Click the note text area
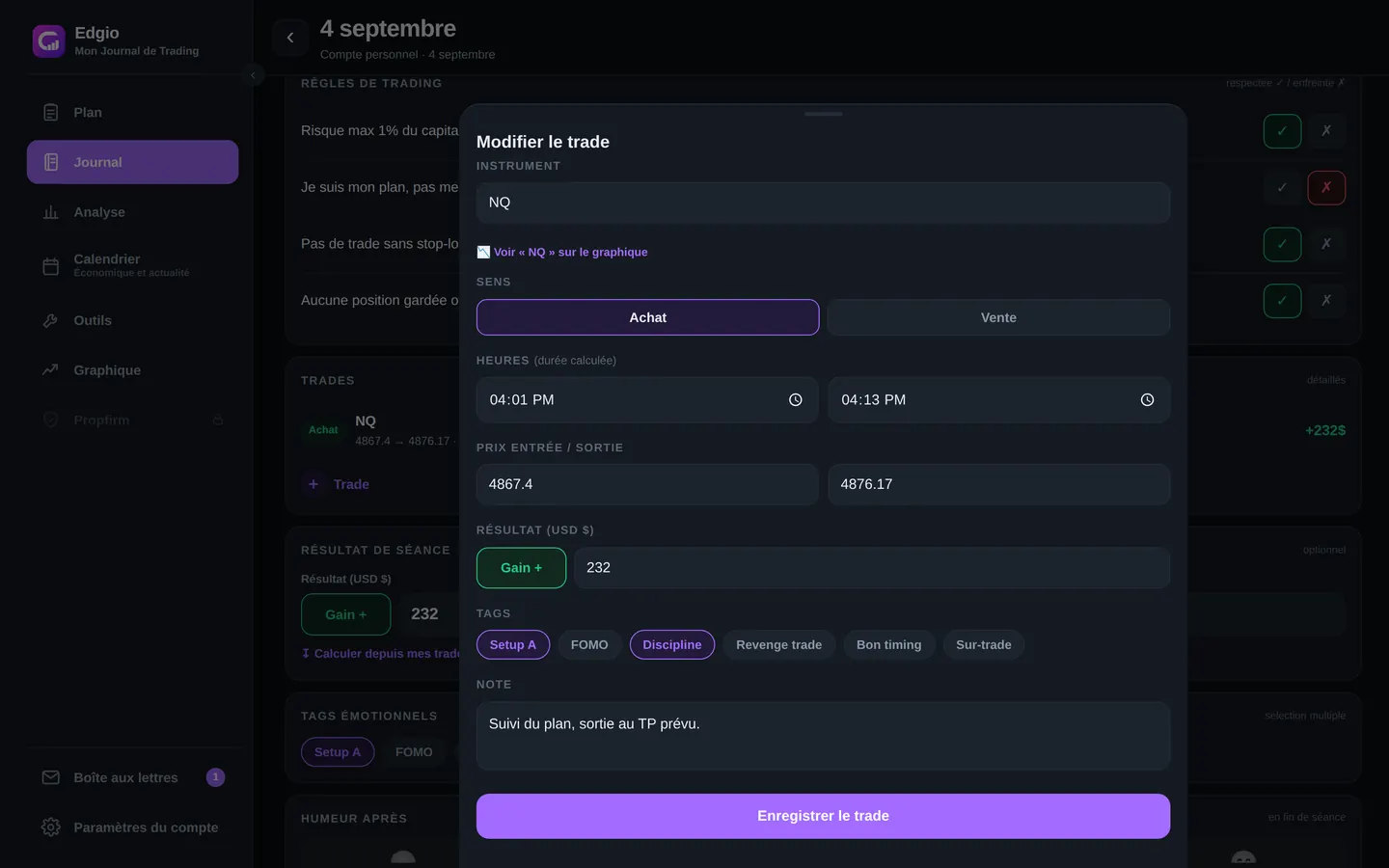The image size is (1389, 868). click(x=823, y=736)
